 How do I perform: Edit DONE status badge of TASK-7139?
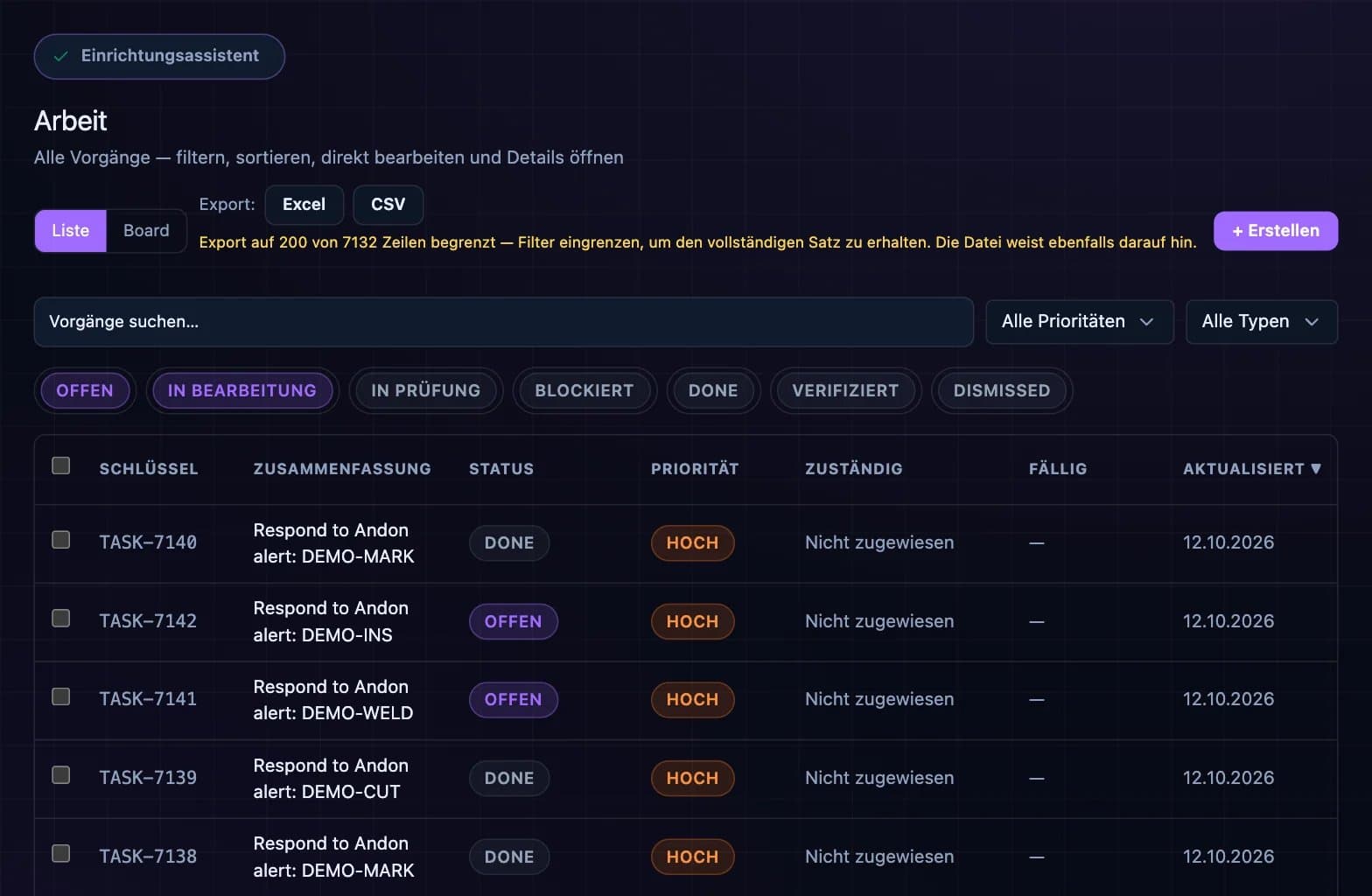point(509,778)
